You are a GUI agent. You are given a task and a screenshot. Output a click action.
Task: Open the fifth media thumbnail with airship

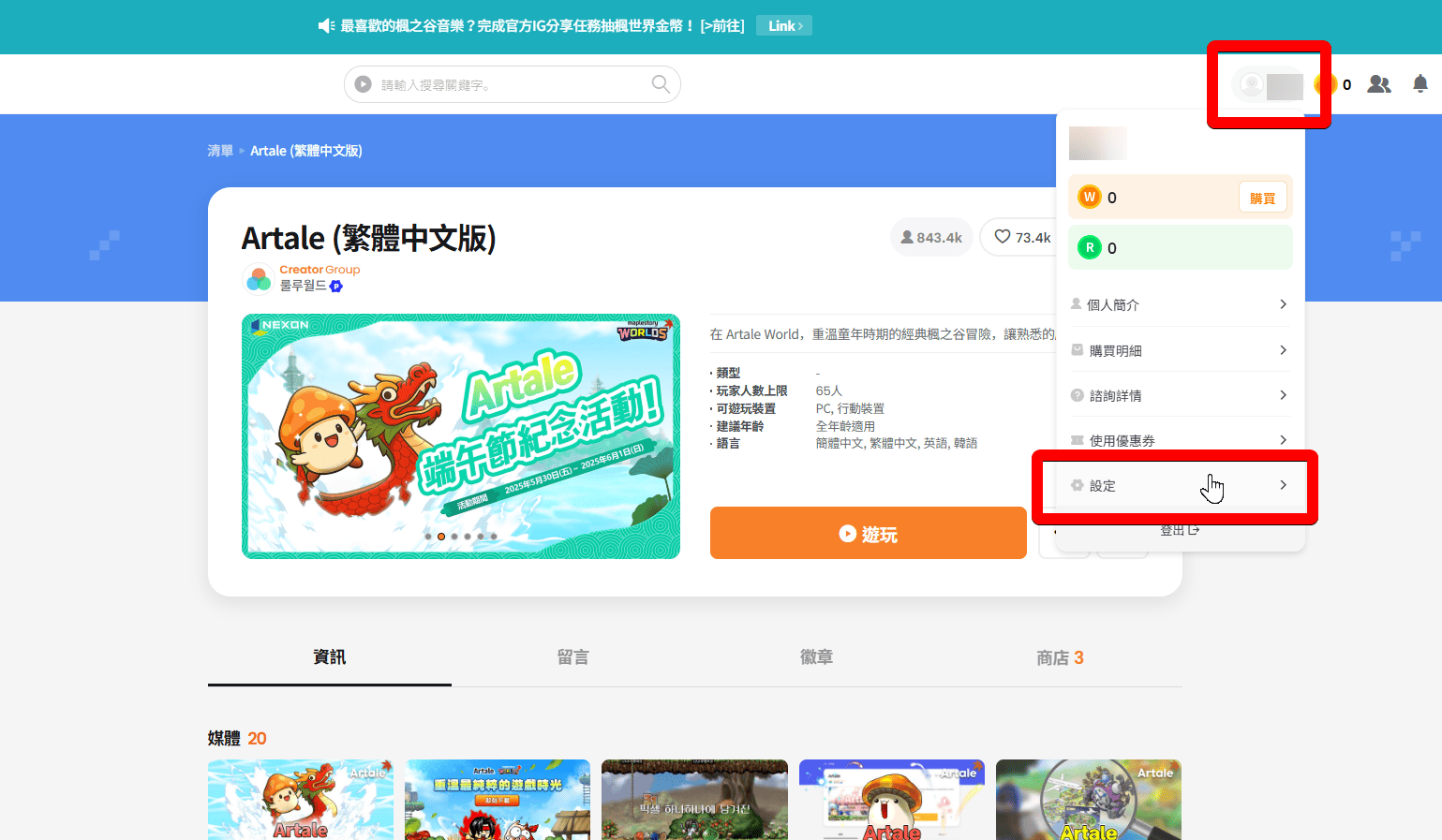pyautogui.click(x=1089, y=800)
